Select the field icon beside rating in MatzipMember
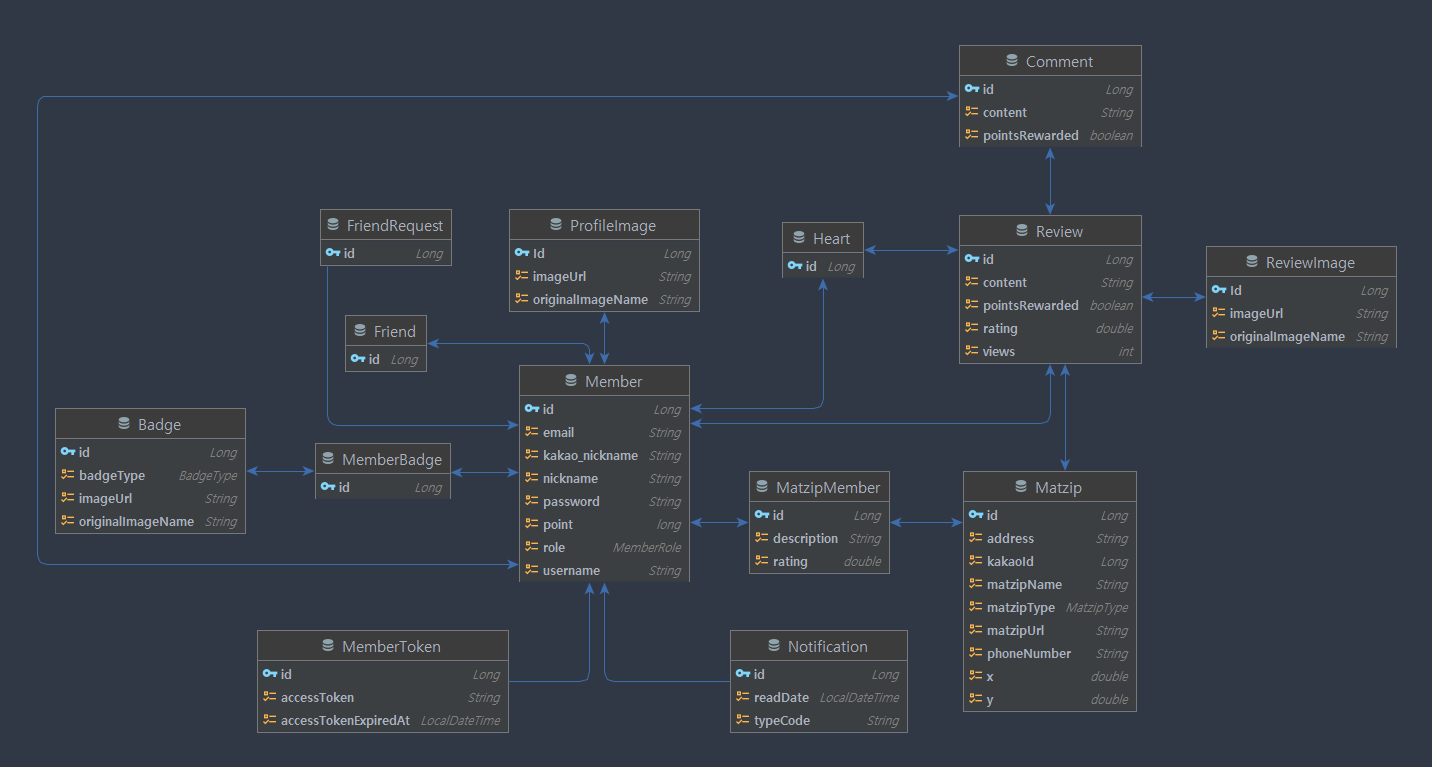1432x767 pixels. click(x=760, y=561)
